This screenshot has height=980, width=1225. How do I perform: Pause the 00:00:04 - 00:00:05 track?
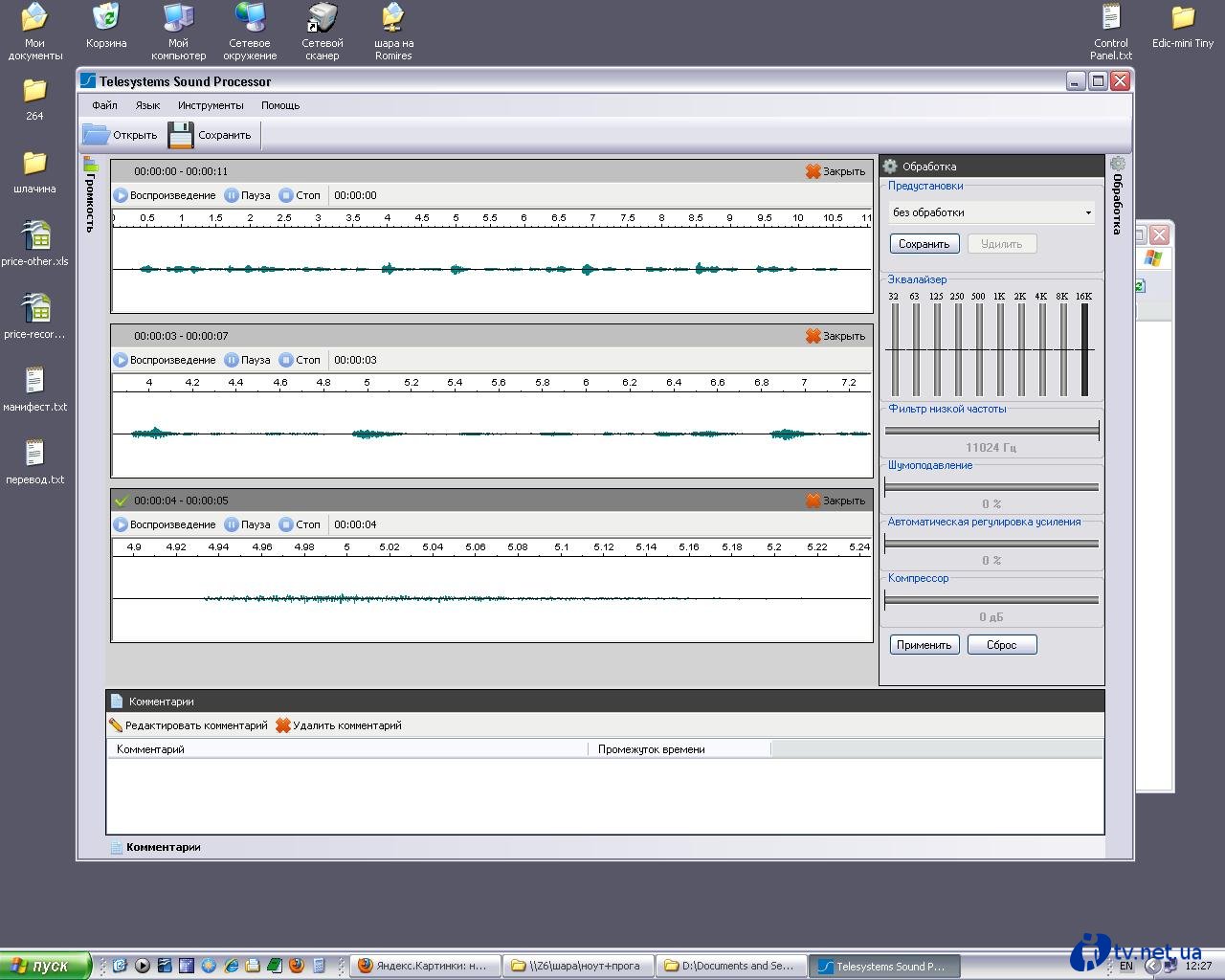247,524
